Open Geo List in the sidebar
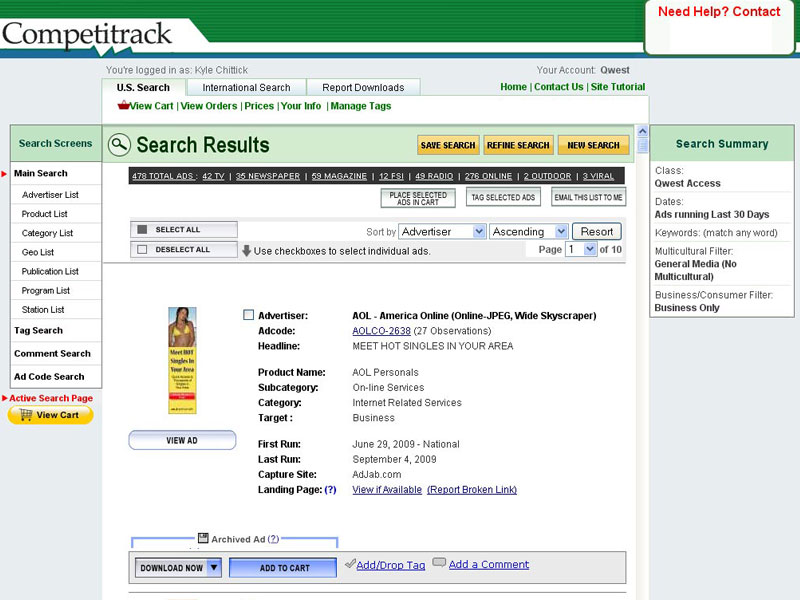This screenshot has width=800, height=600. pyautogui.click(x=38, y=252)
